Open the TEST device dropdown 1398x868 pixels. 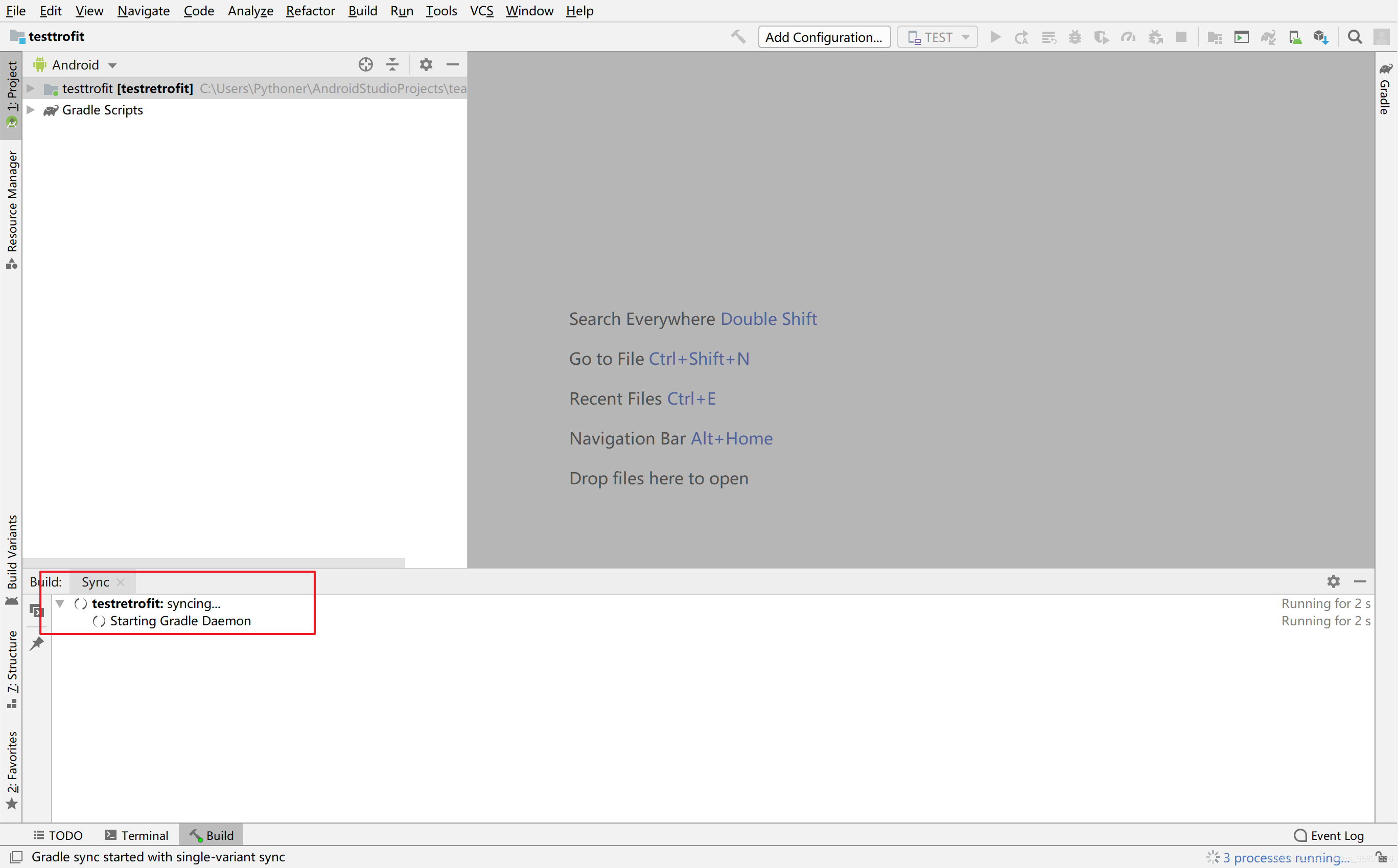(938, 37)
